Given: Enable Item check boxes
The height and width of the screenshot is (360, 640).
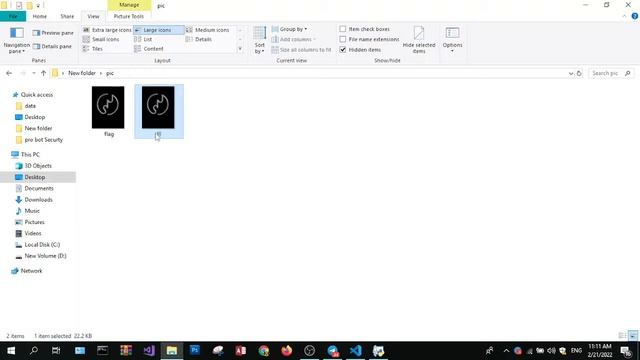Looking at the screenshot, I should 343,29.
